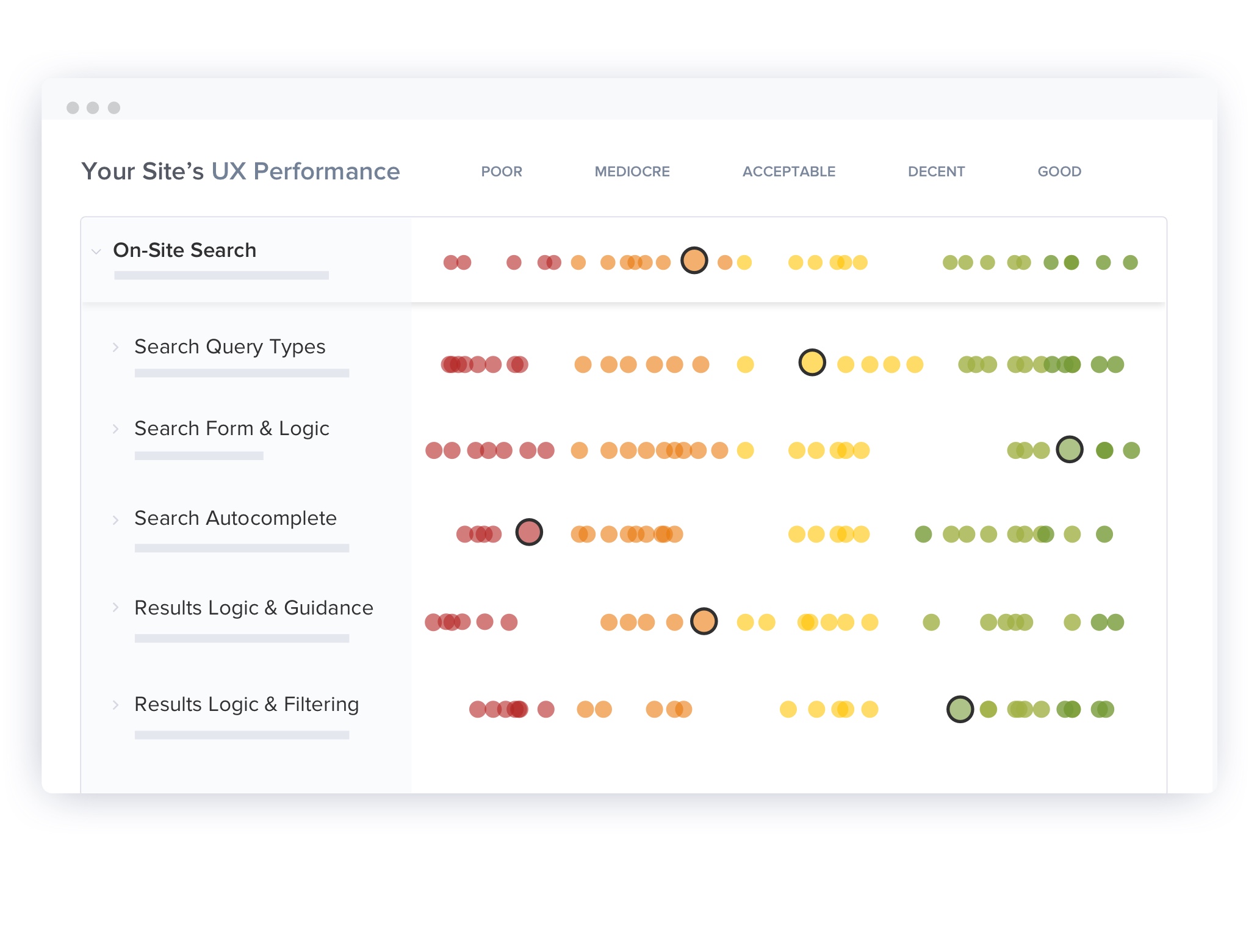Expand the Search Form & Logic row
1257x952 pixels.
coord(115,429)
